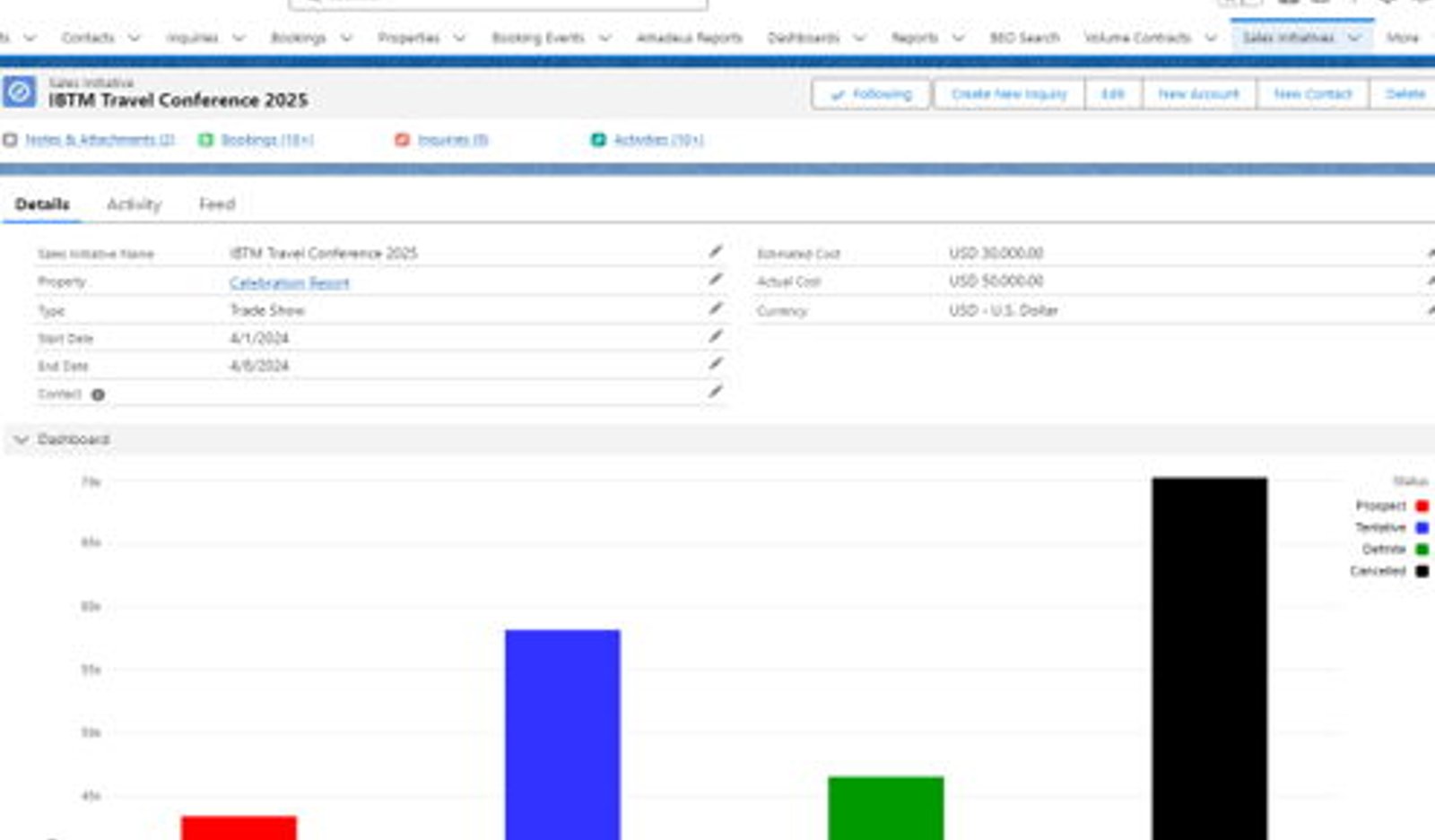The width and height of the screenshot is (1435, 840).
Task: Click the New Account button
Action: (x=1198, y=94)
